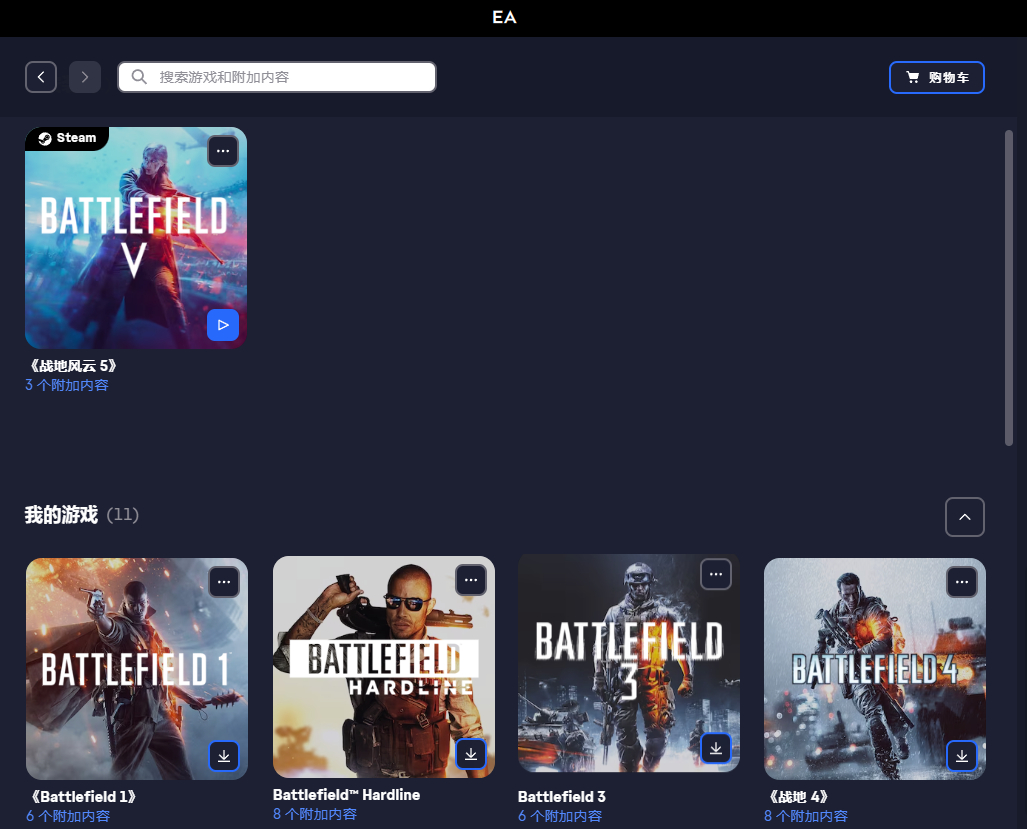Collapse the 我的游戏 section
Image resolution: width=1027 pixels, height=829 pixels.
click(x=964, y=517)
